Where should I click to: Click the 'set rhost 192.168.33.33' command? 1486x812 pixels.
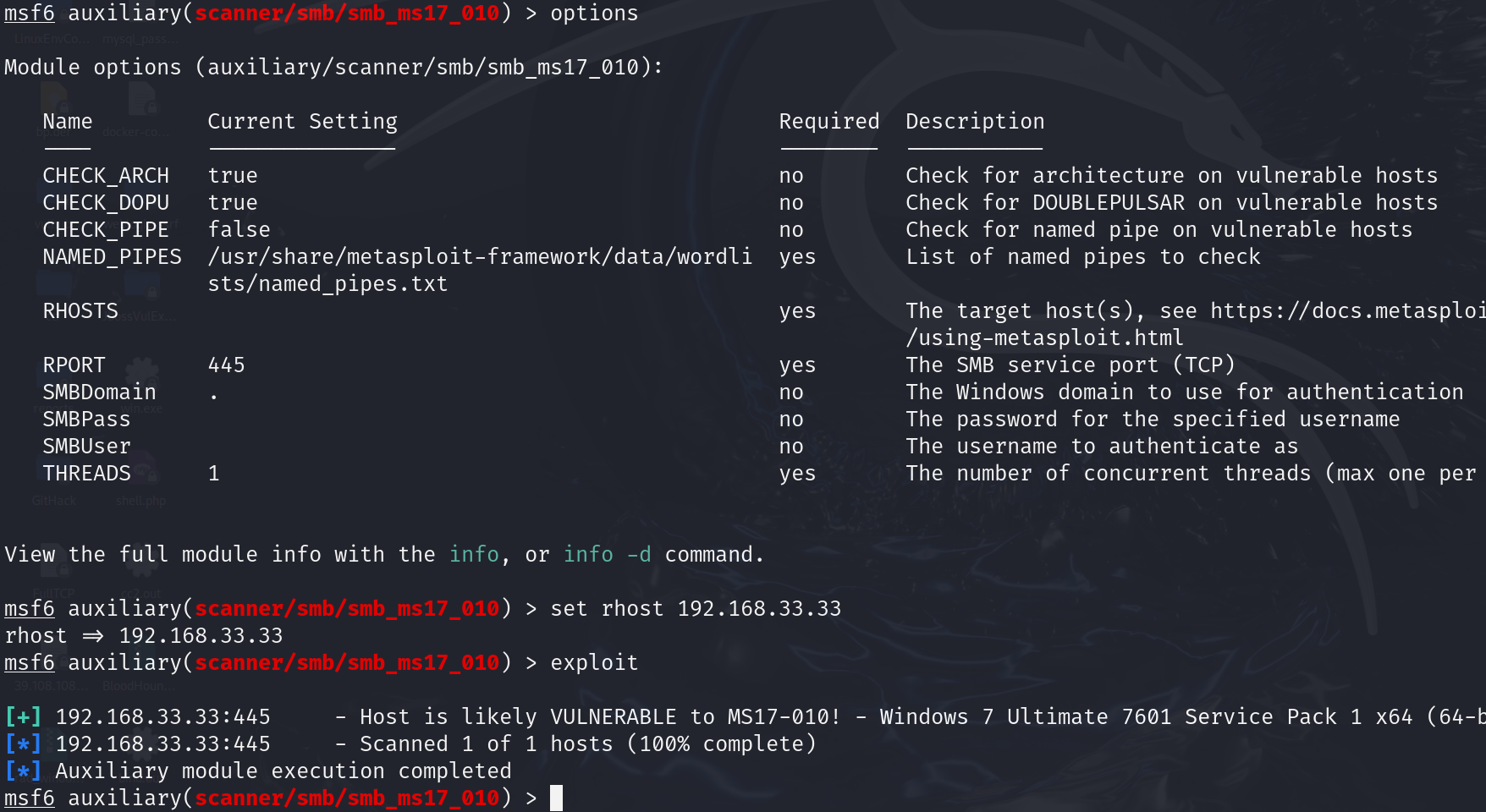tap(696, 609)
